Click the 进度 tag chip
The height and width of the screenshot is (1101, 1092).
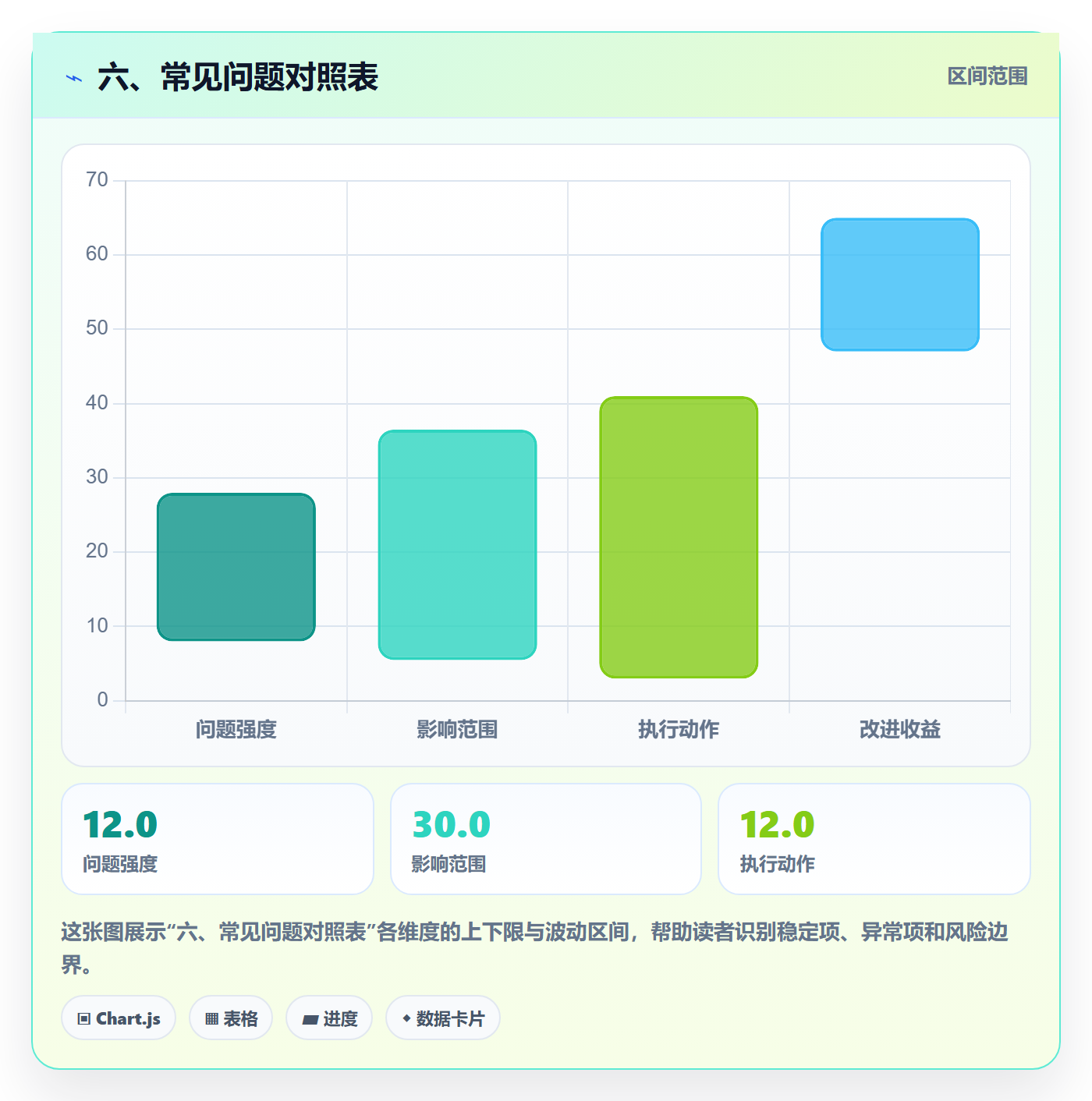[x=329, y=1018]
